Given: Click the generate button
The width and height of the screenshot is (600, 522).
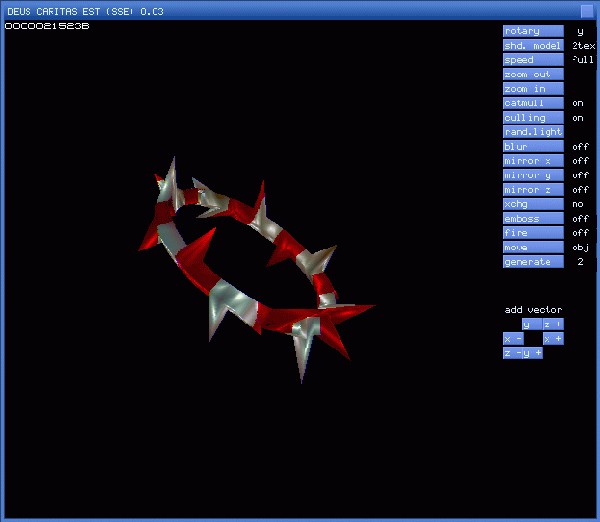Looking at the screenshot, I should 533,262.
